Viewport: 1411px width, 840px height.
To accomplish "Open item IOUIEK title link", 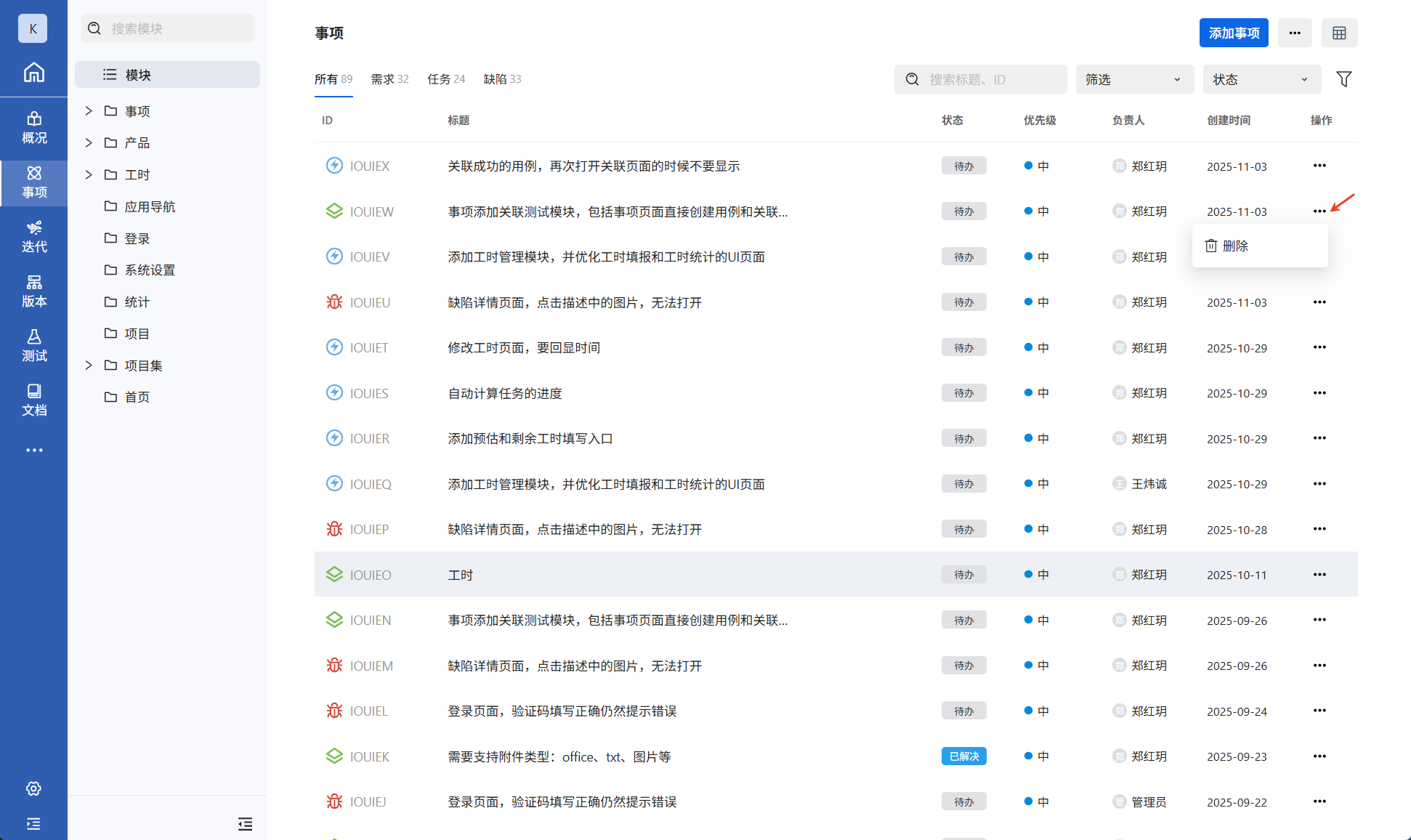I will pos(559,756).
